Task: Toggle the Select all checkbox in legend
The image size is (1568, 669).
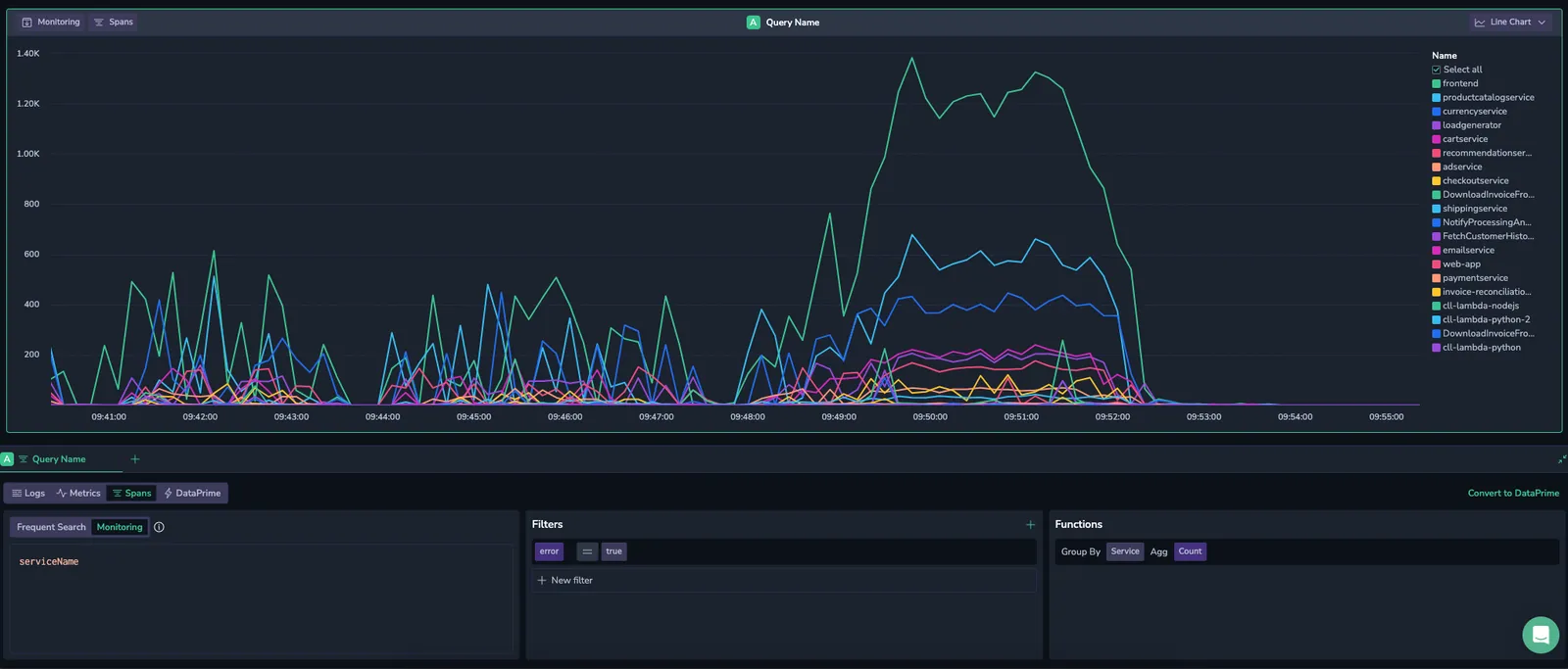Action: [1436, 70]
